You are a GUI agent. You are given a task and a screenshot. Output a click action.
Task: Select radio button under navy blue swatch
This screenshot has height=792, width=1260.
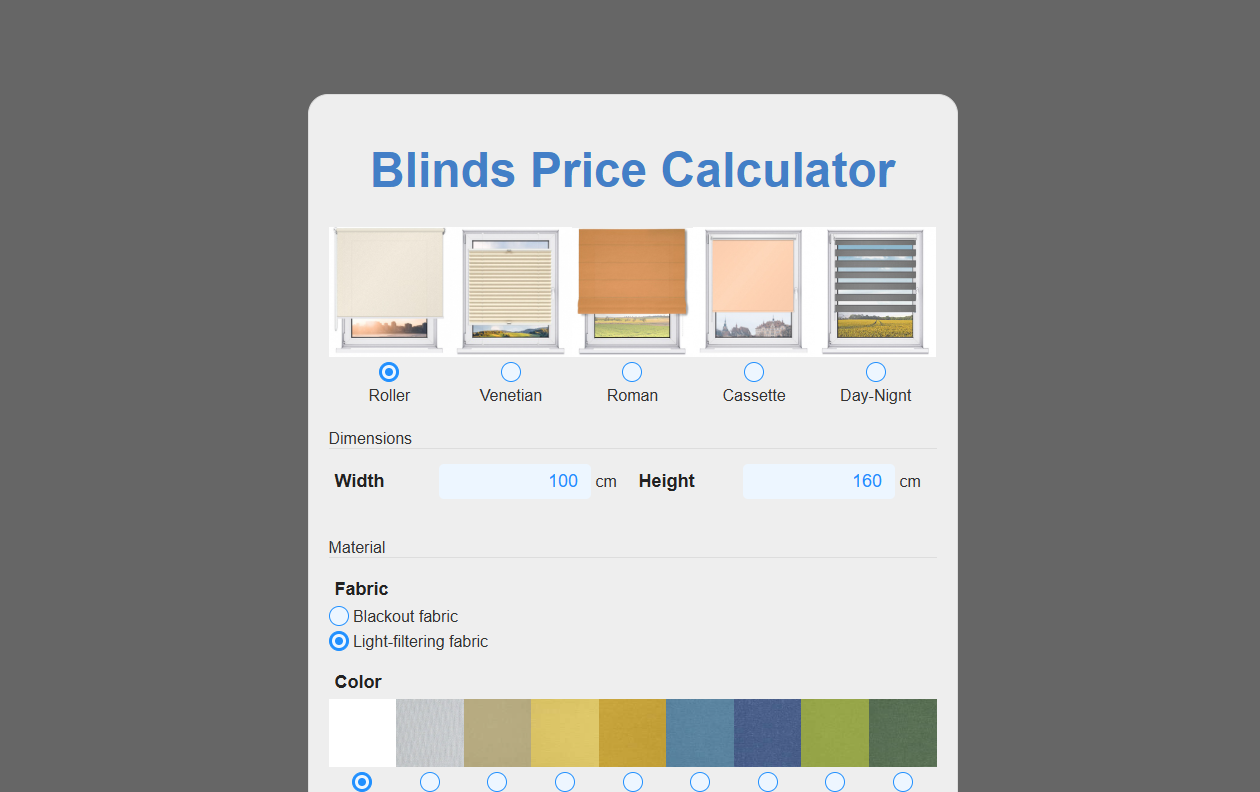pos(768,782)
